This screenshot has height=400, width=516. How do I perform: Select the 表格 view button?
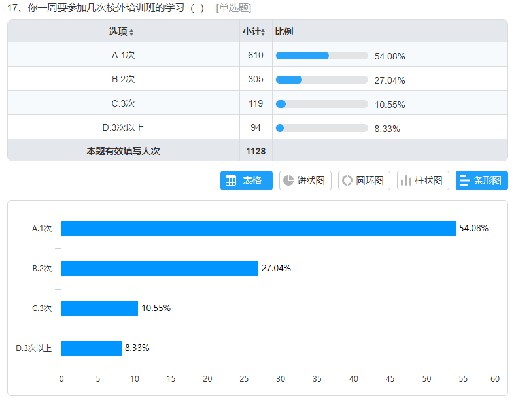pos(246,180)
